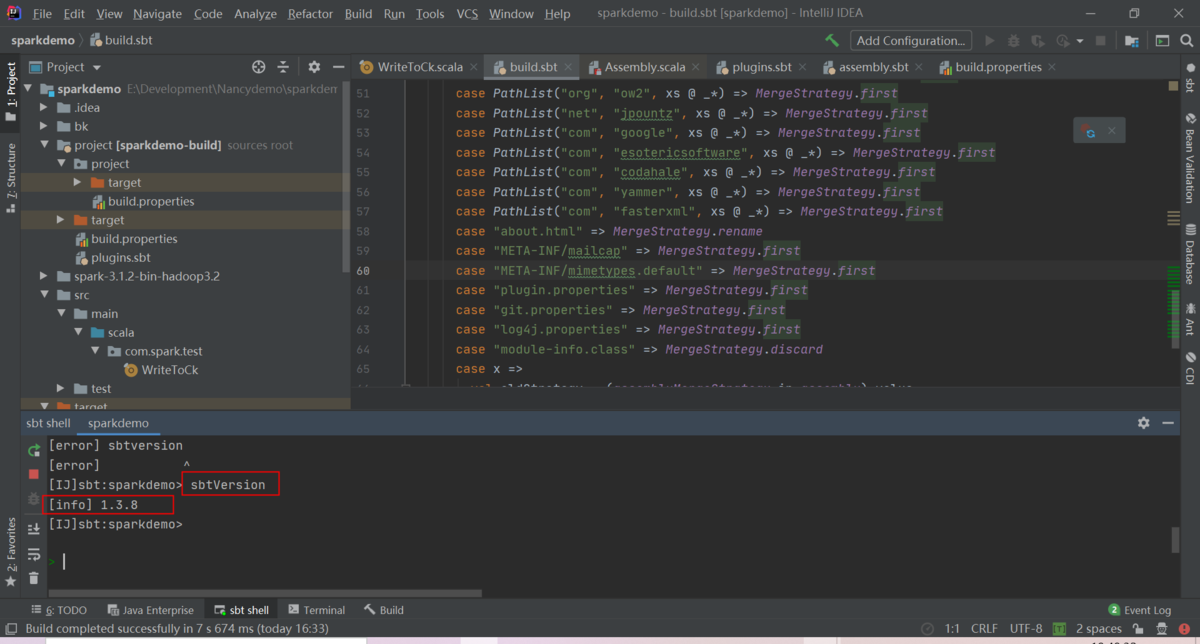Hide the Project panel with the minus icon

tap(338, 67)
